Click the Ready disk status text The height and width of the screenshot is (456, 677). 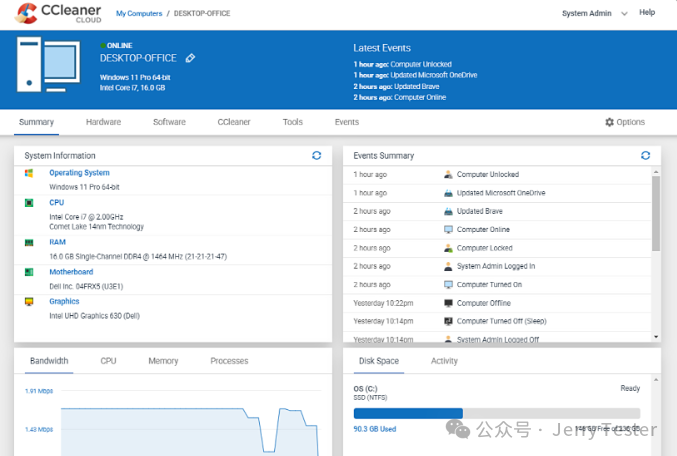point(630,388)
